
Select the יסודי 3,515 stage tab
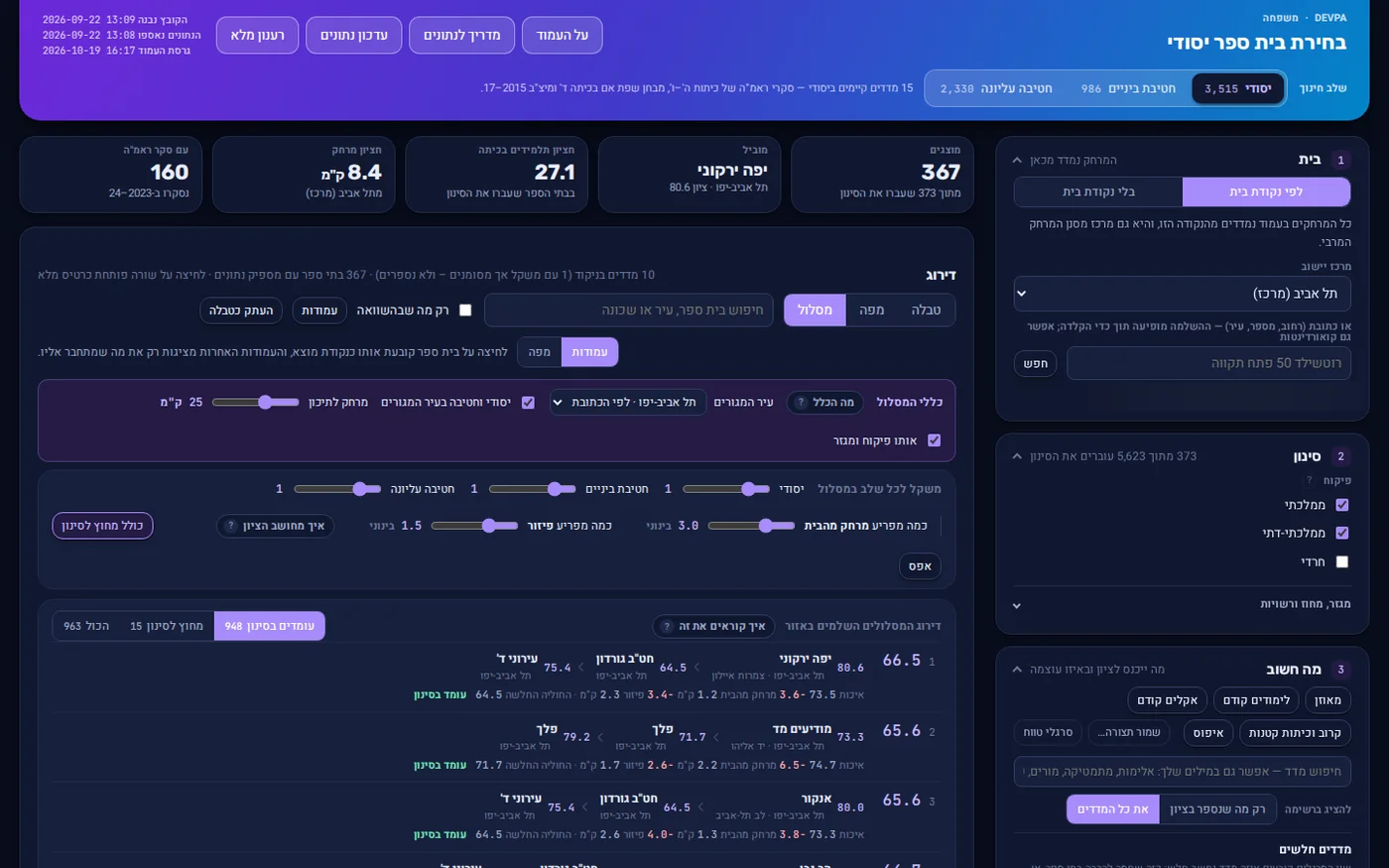tap(1237, 88)
